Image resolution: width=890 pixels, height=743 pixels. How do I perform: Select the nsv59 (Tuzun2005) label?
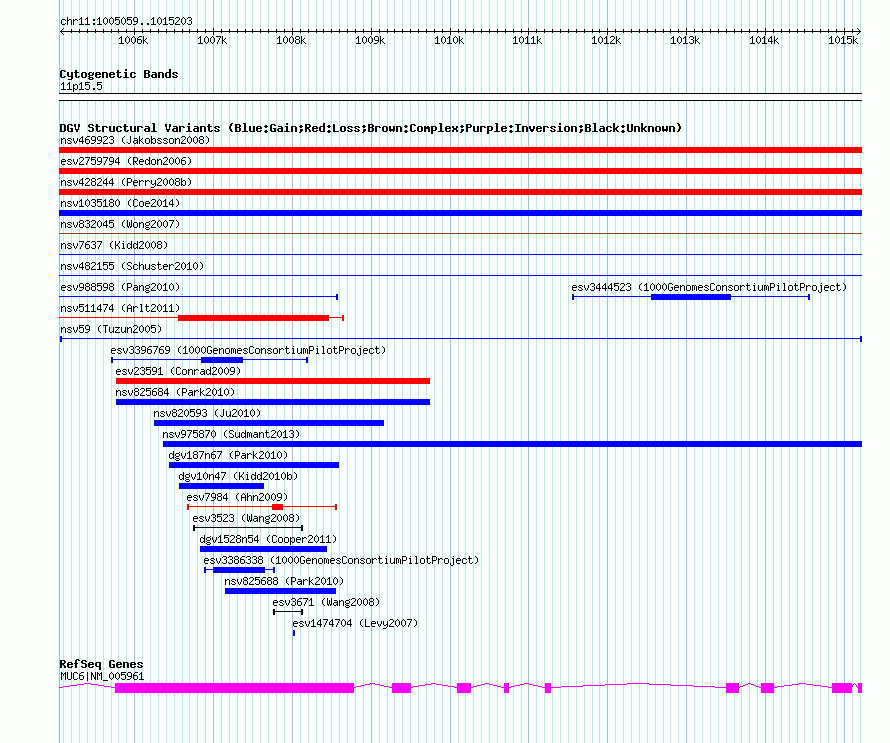tap(111, 329)
